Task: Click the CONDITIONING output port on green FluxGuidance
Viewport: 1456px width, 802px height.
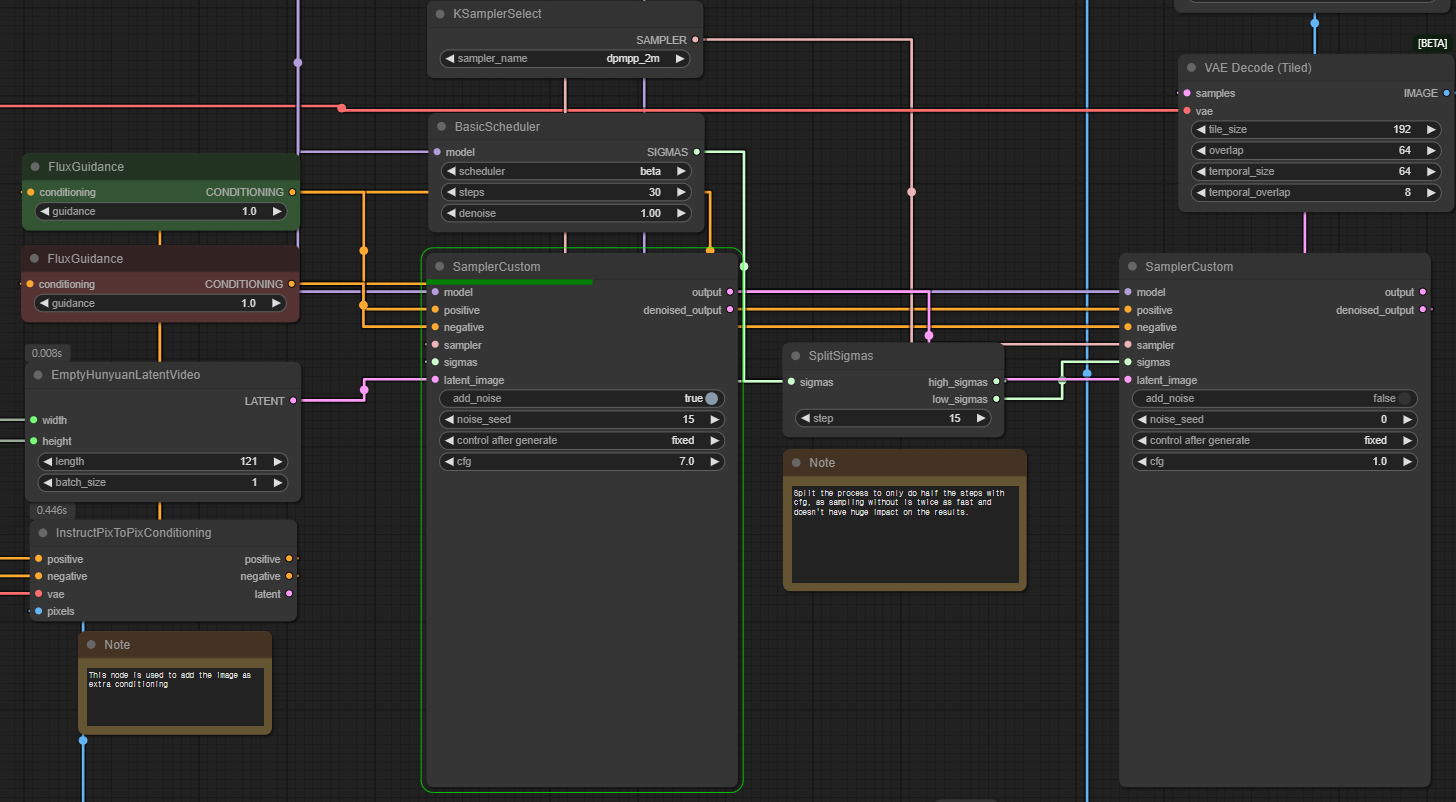Action: click(x=292, y=192)
